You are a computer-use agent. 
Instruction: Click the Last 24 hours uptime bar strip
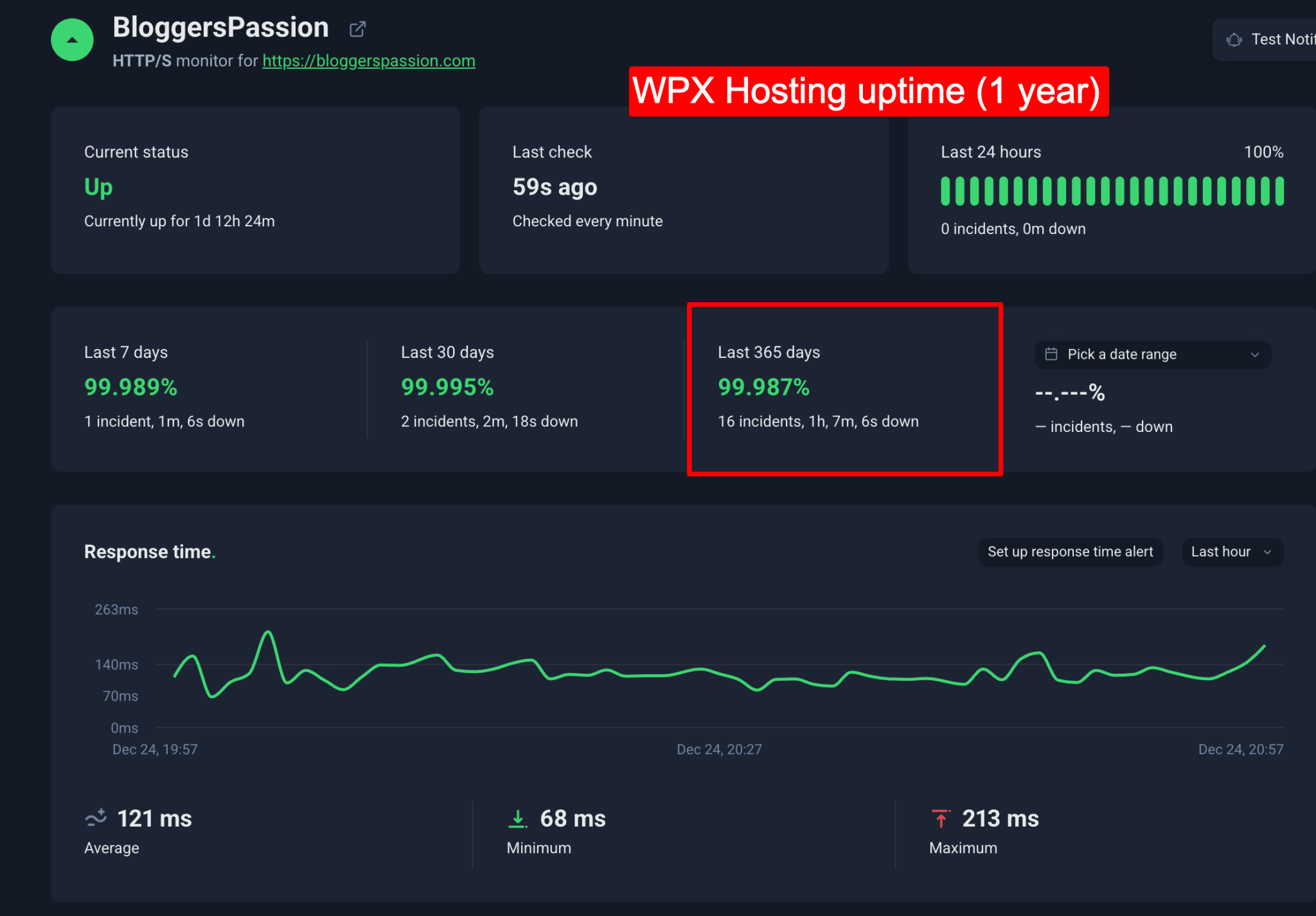click(x=1112, y=191)
